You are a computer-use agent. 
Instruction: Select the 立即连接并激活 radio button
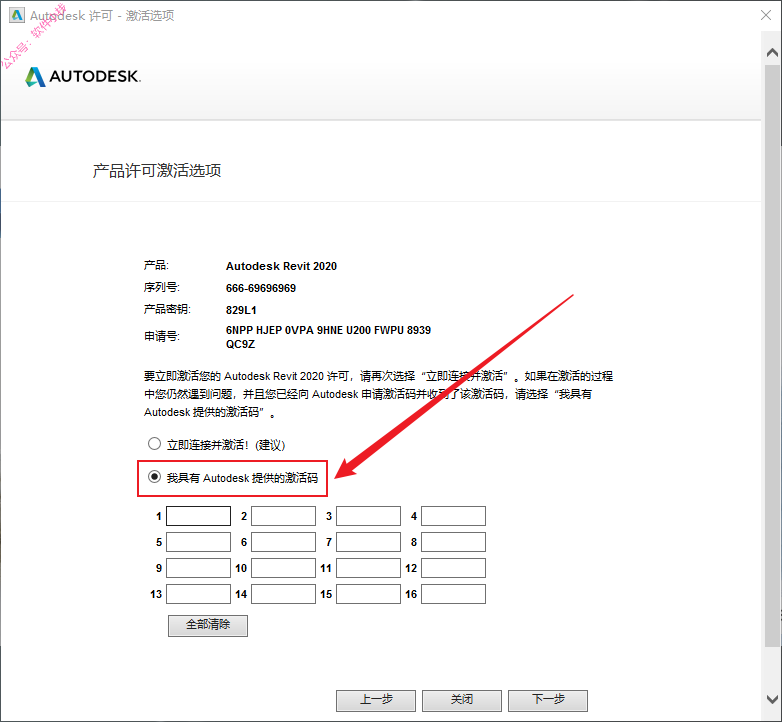pos(154,443)
